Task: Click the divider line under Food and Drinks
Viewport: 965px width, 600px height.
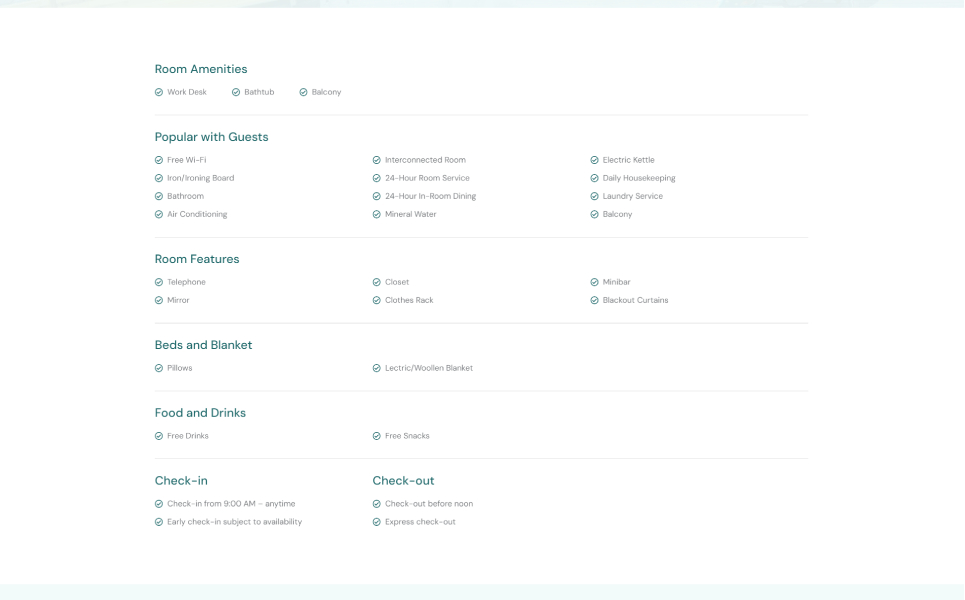Action: pos(480,456)
